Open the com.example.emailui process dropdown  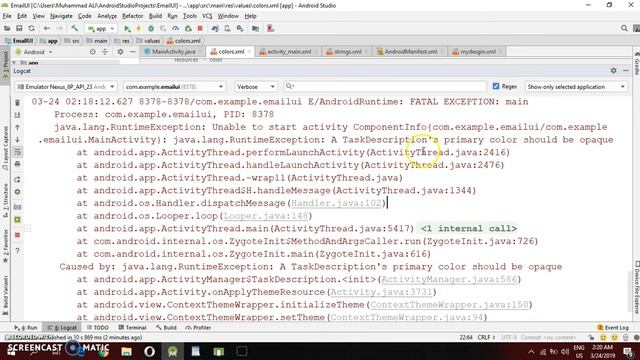[174, 87]
